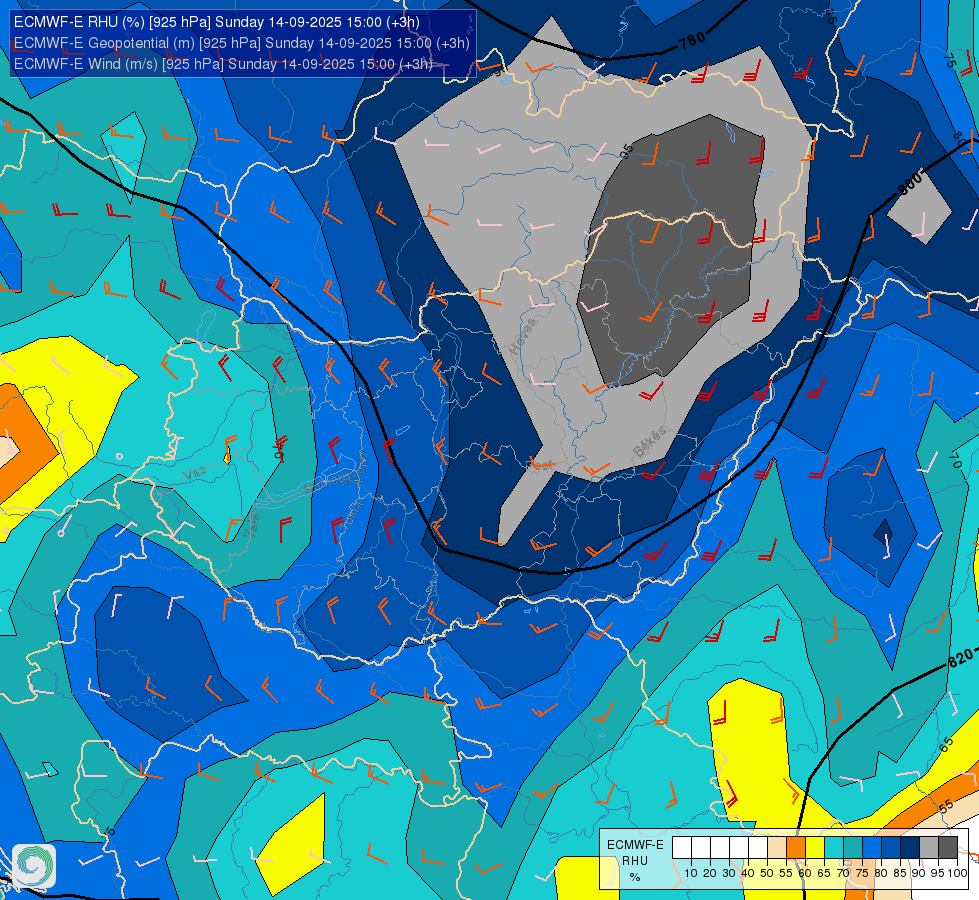Click the '820' geopotential contour label
This screenshot has width=979, height=900.
pos(960,658)
